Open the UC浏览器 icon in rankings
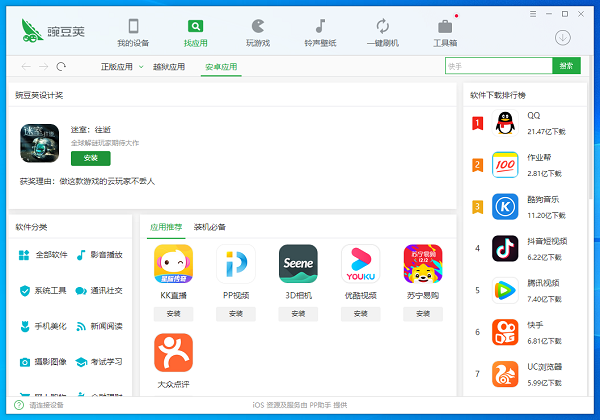The height and width of the screenshot is (420, 600). (x=505, y=374)
